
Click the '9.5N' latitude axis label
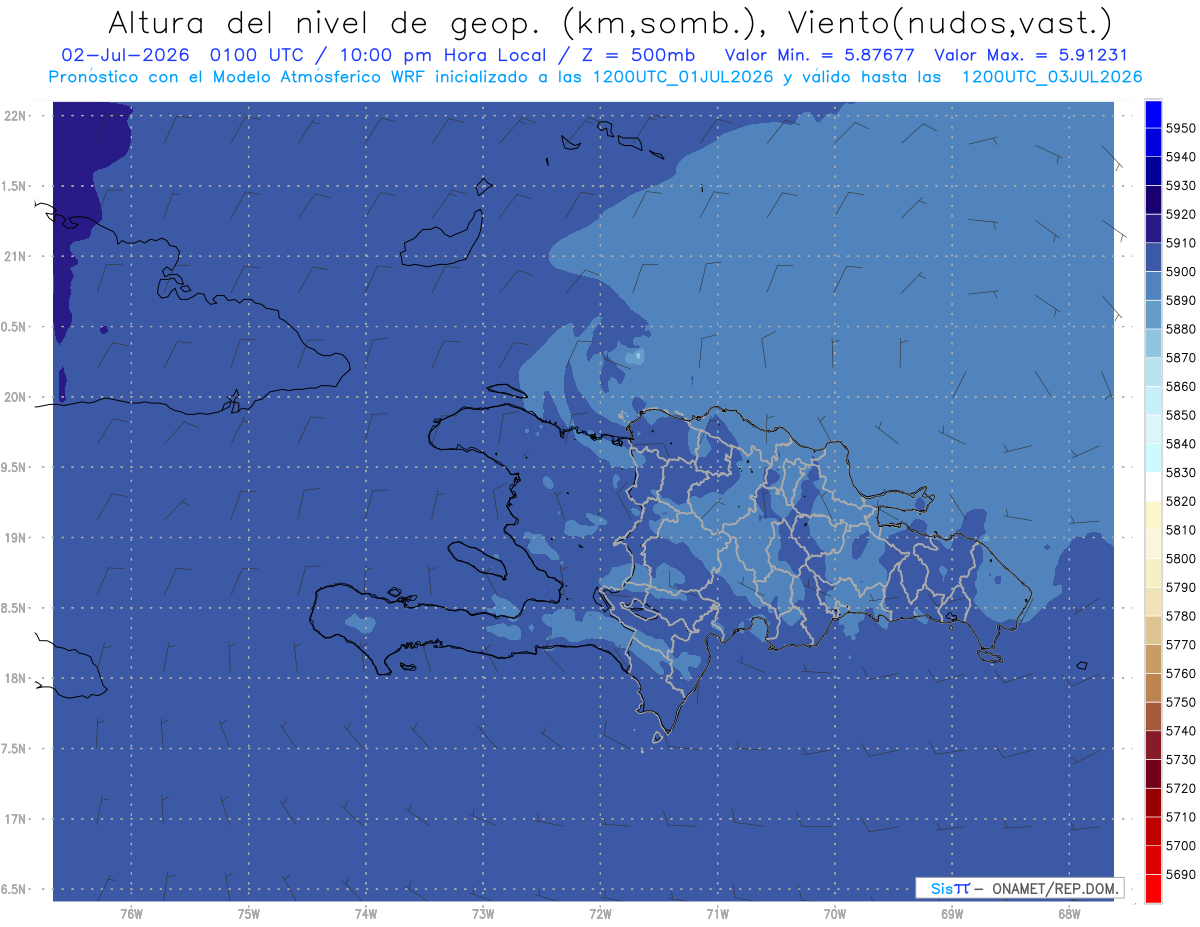15,468
